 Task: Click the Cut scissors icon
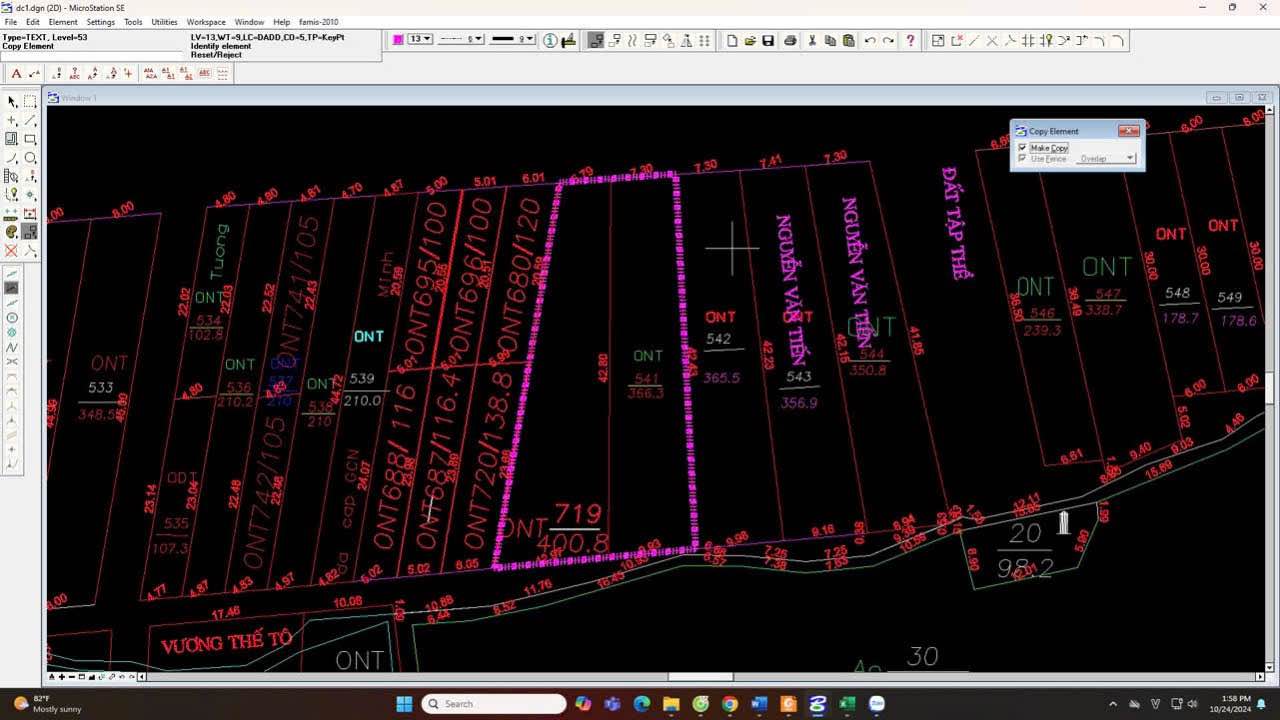pos(813,40)
